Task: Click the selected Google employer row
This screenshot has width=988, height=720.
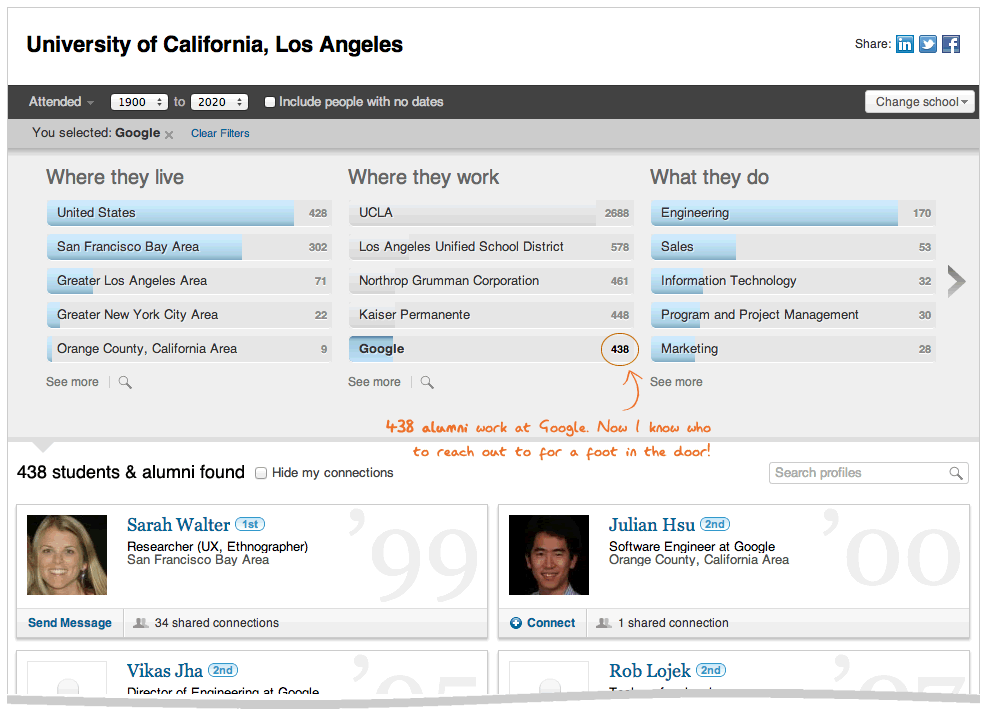Action: point(491,349)
